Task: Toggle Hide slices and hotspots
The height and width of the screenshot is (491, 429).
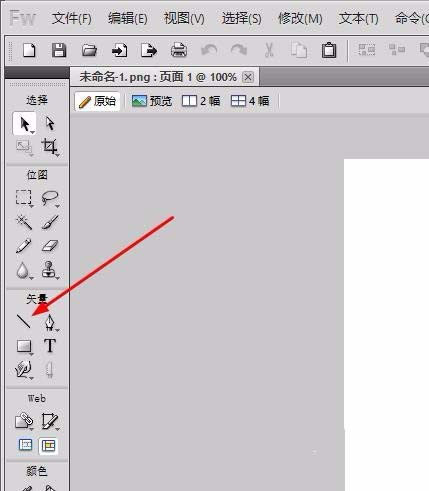Action: pyautogui.click(x=25, y=445)
